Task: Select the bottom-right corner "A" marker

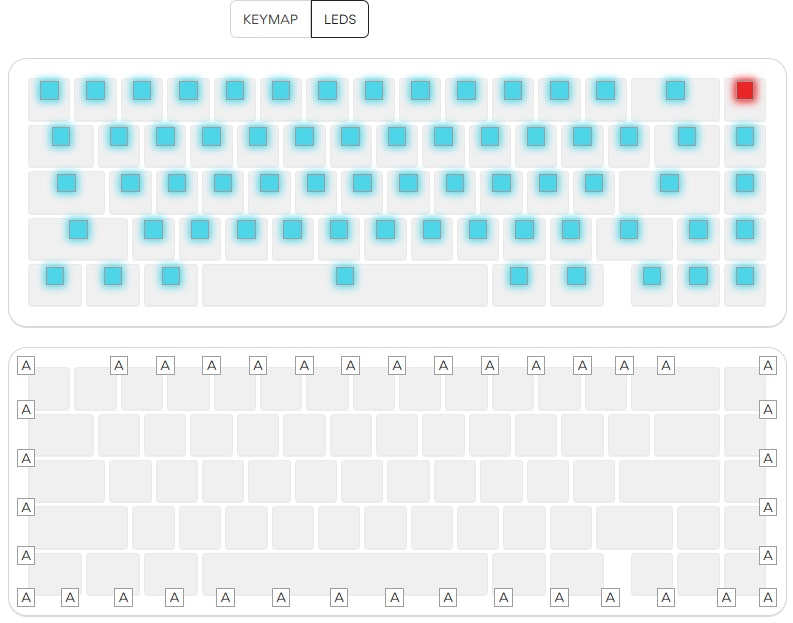Action: coord(768,598)
